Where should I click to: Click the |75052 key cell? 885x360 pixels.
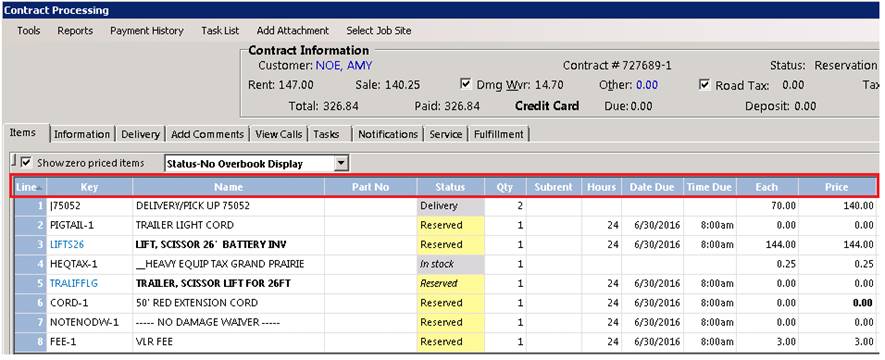pos(89,206)
